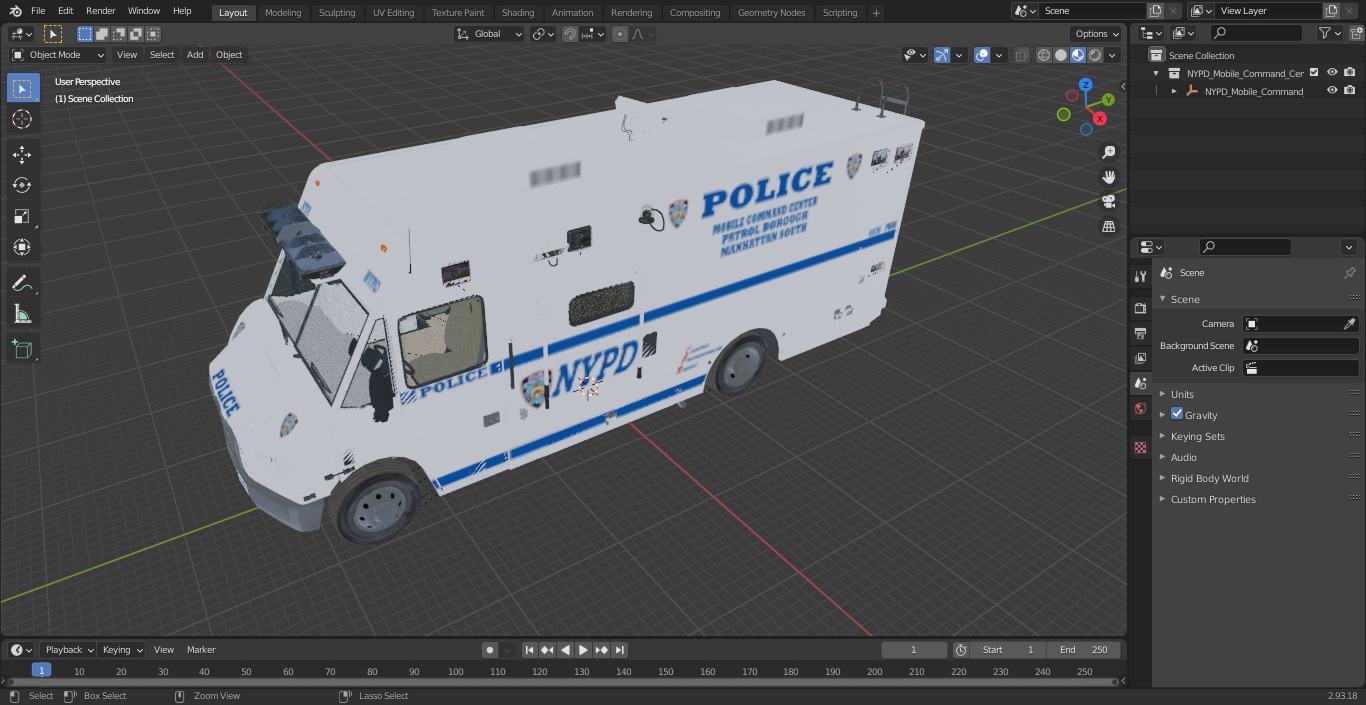
Task: Open the World properties tab
Action: (x=1140, y=409)
